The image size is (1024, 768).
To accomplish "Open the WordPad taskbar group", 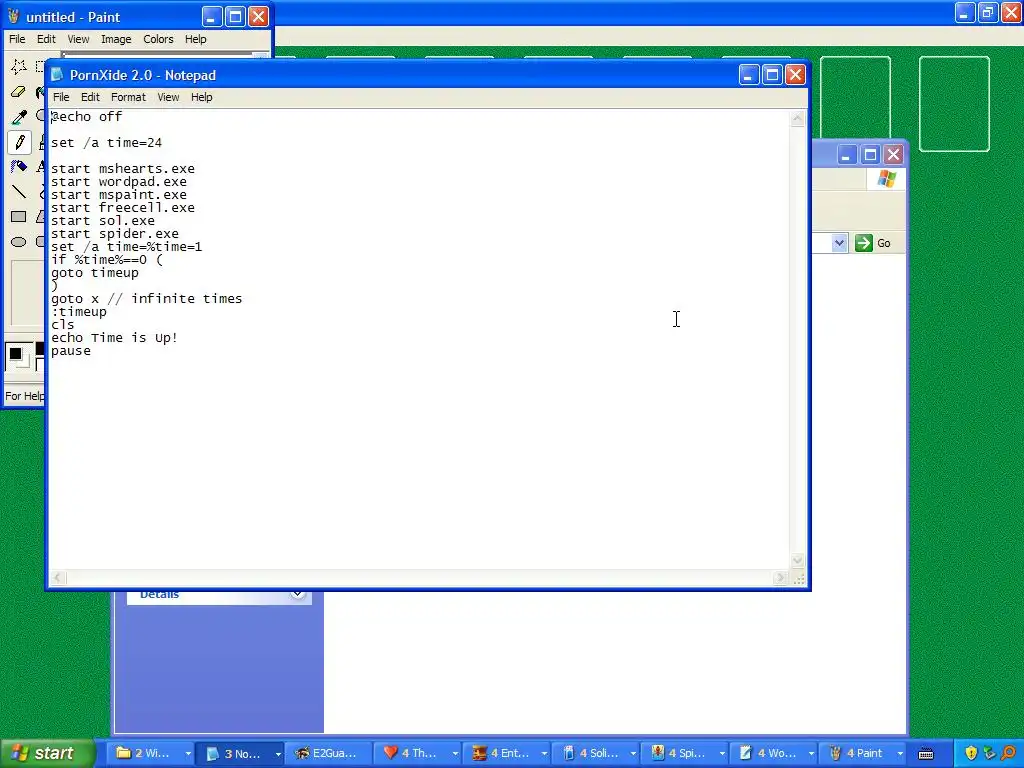I will coord(774,754).
